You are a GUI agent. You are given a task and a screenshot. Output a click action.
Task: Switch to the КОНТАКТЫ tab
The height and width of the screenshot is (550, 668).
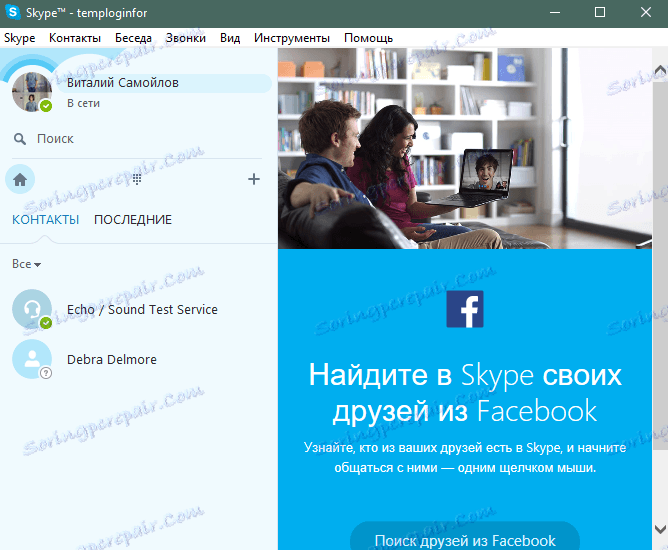(x=46, y=220)
